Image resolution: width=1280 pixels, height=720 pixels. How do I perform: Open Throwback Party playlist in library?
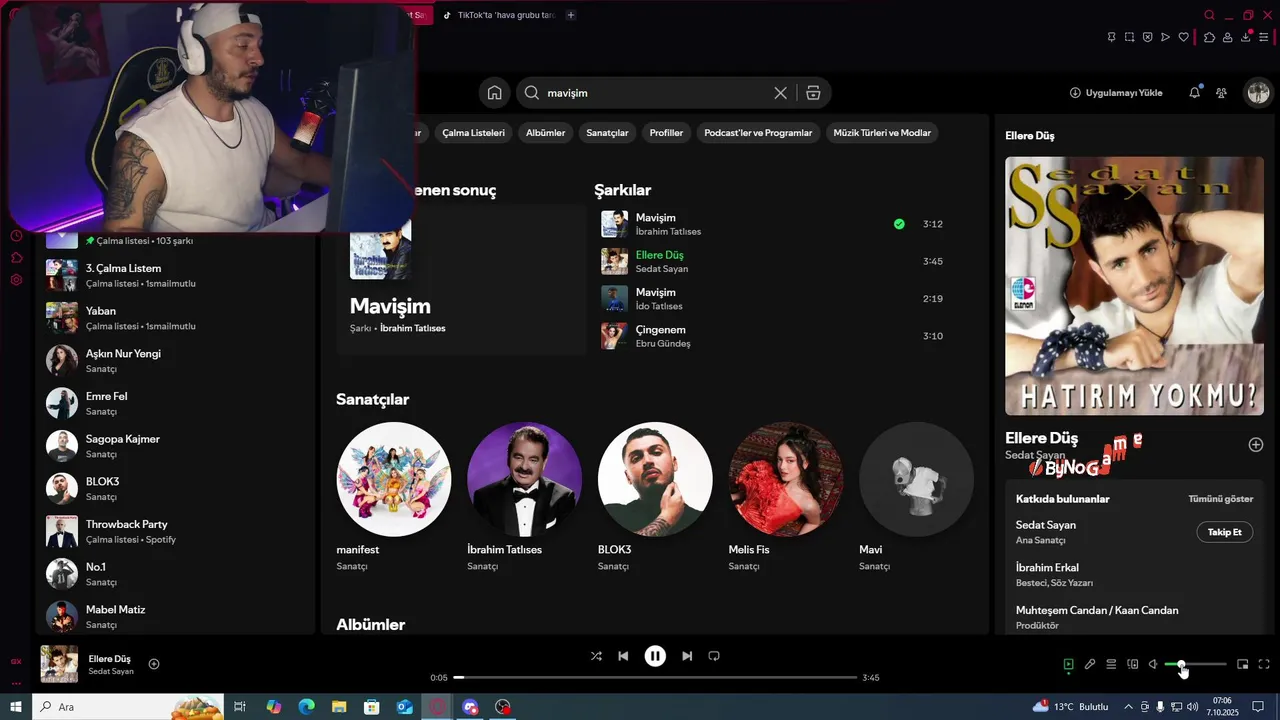click(175, 531)
